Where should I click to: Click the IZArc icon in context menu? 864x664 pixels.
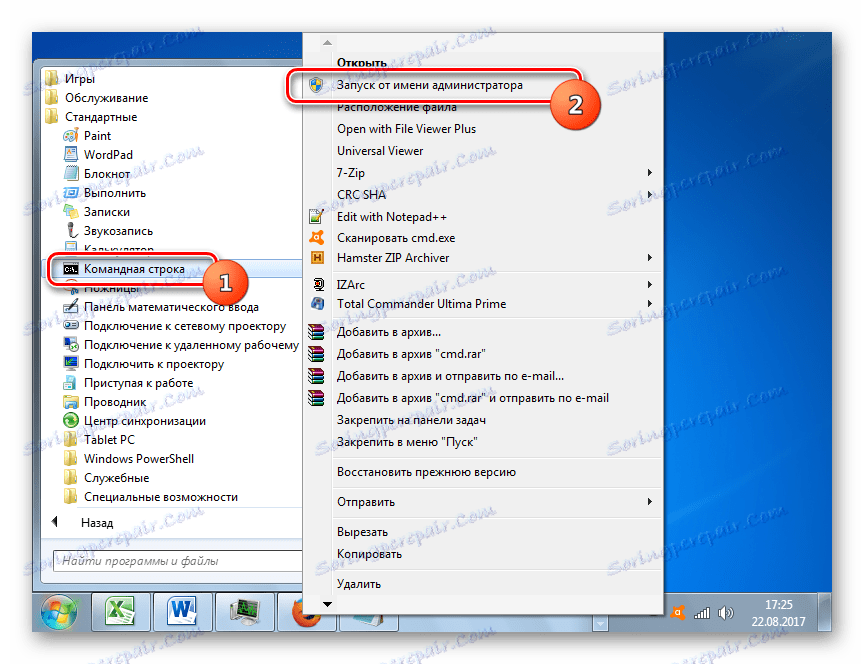318,284
